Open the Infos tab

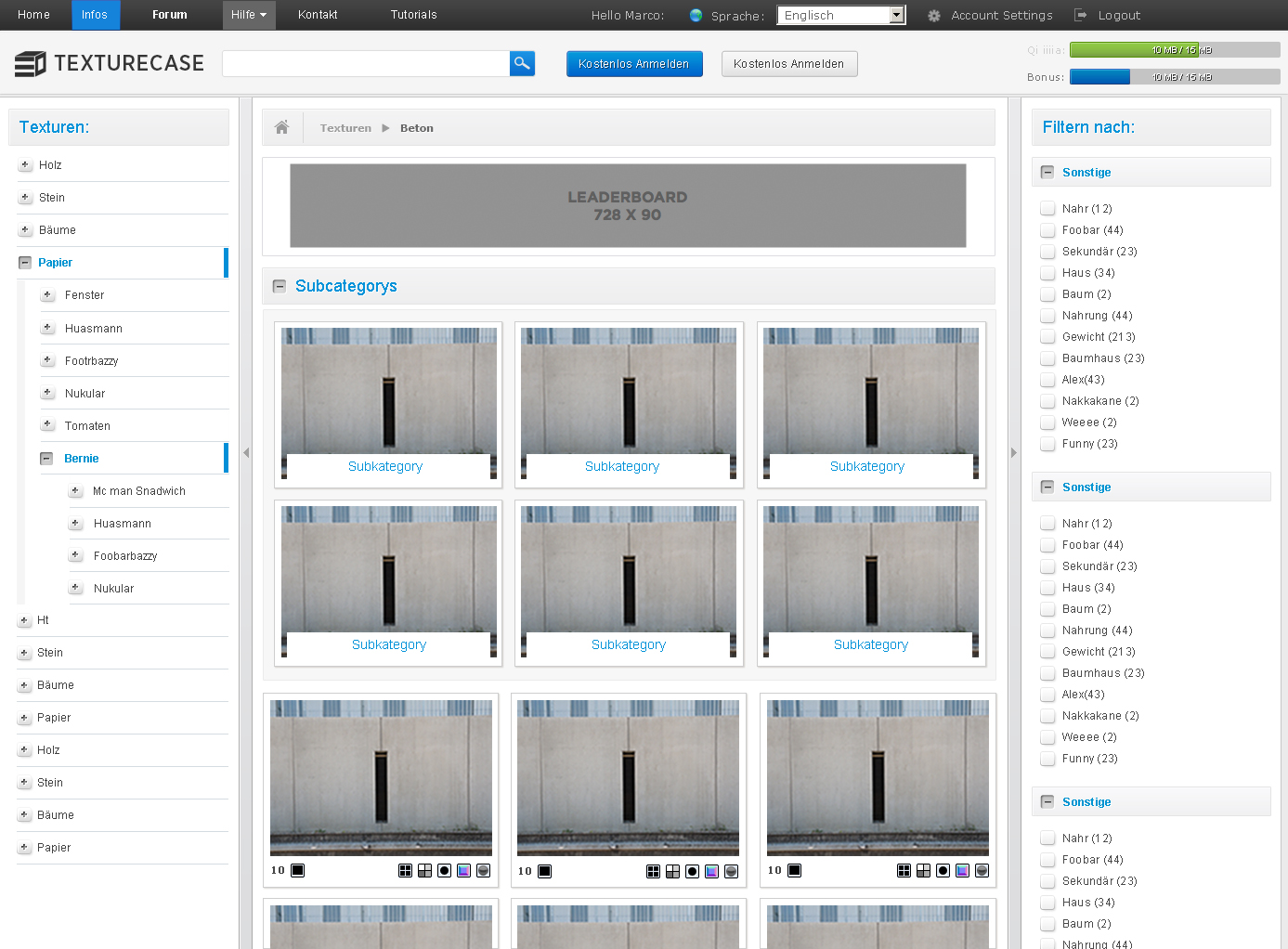pos(95,15)
